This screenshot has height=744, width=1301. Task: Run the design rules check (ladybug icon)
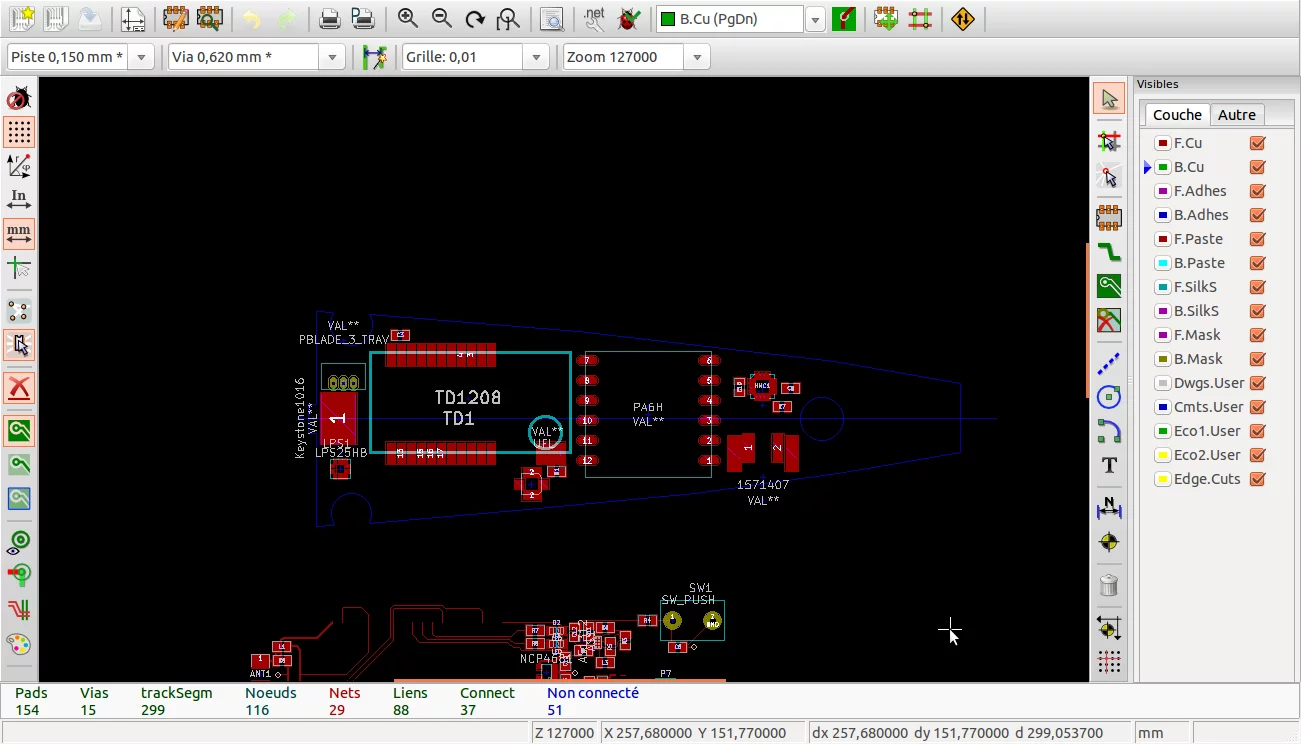click(628, 19)
